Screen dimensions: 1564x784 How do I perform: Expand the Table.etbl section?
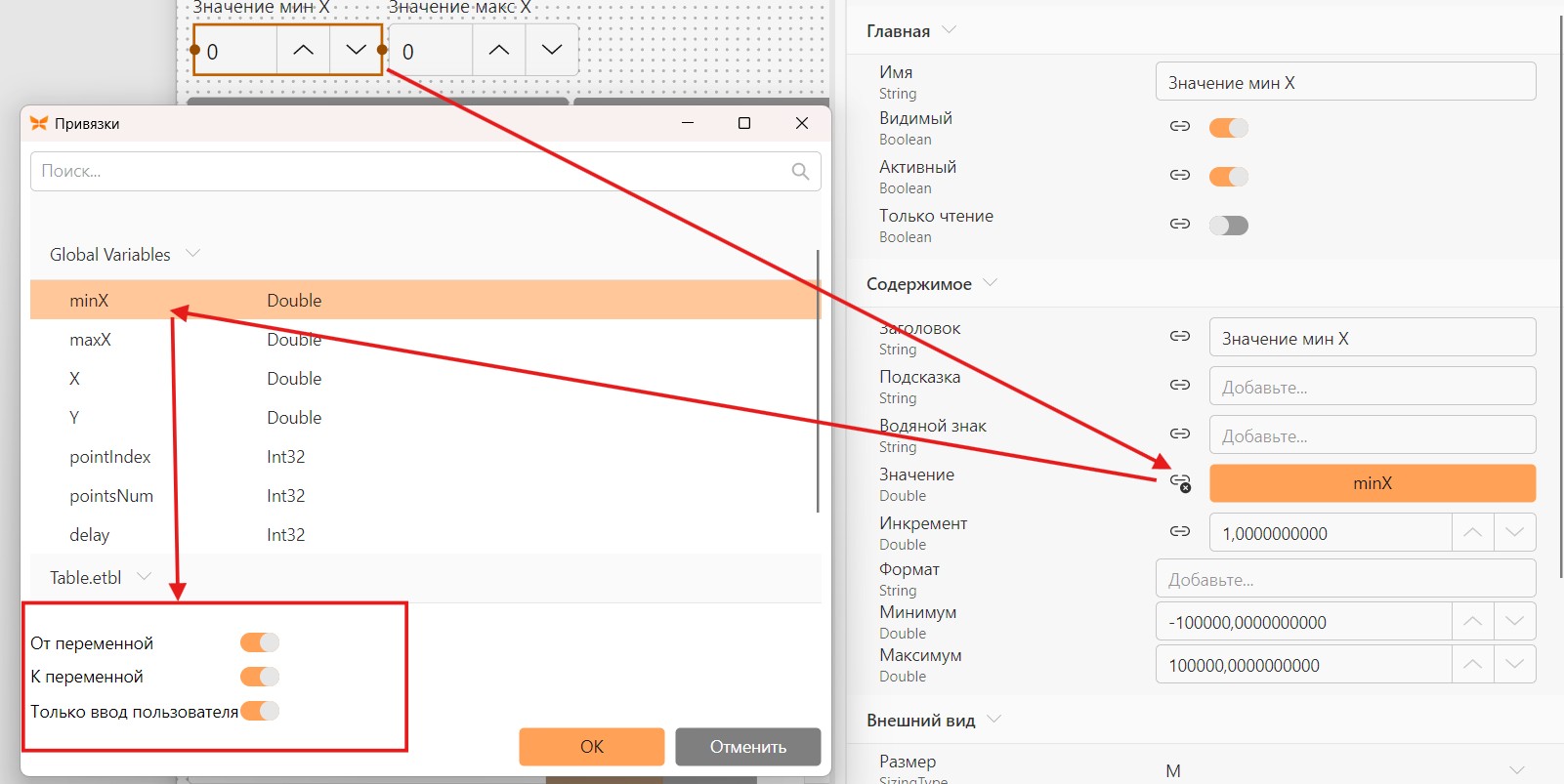[144, 577]
